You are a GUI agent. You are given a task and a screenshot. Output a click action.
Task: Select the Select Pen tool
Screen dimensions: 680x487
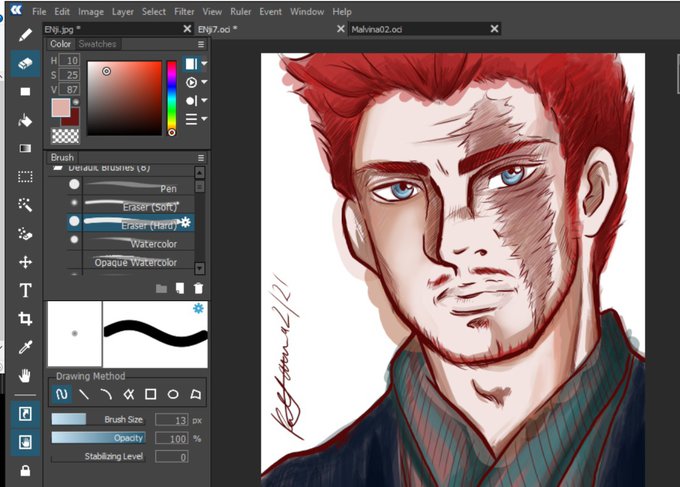click(25, 234)
